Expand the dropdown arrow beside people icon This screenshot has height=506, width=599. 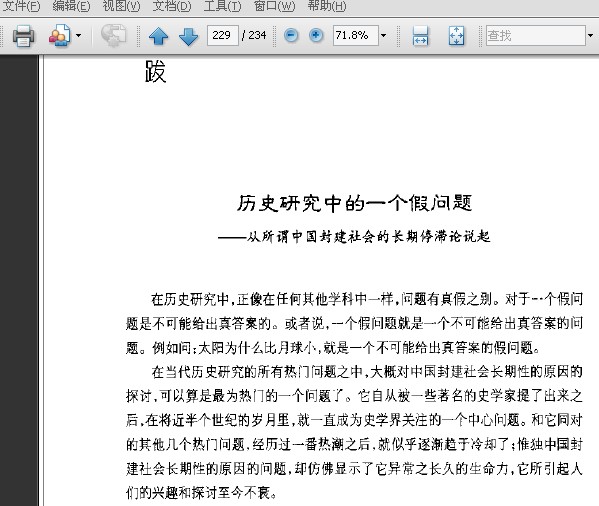point(78,36)
